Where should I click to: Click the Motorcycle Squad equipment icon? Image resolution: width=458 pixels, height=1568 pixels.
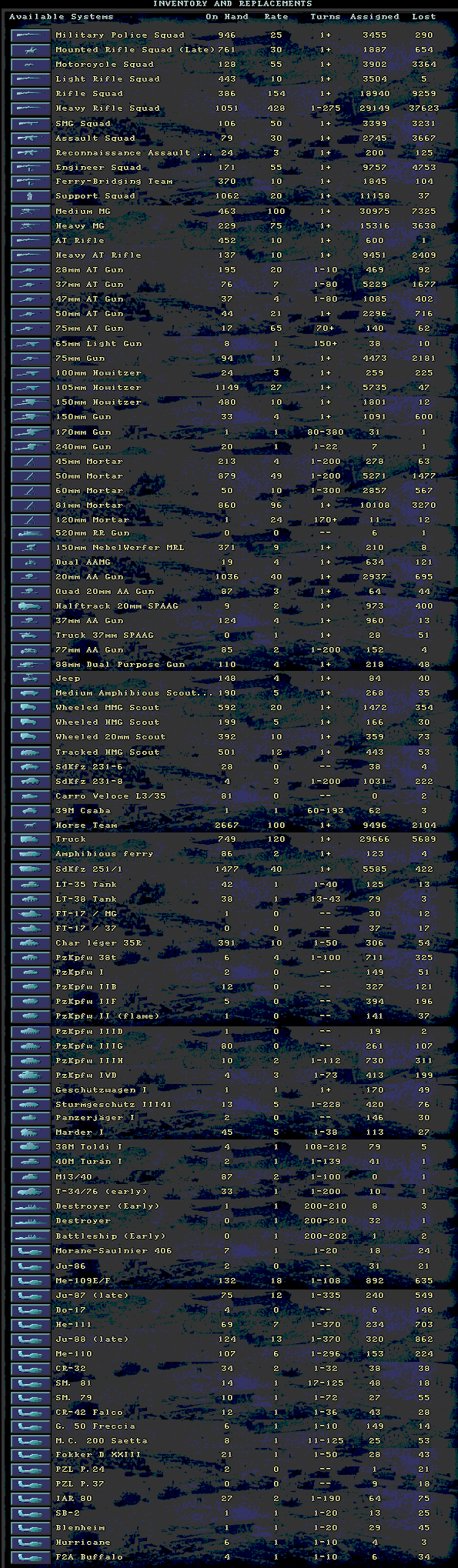[x=31, y=65]
